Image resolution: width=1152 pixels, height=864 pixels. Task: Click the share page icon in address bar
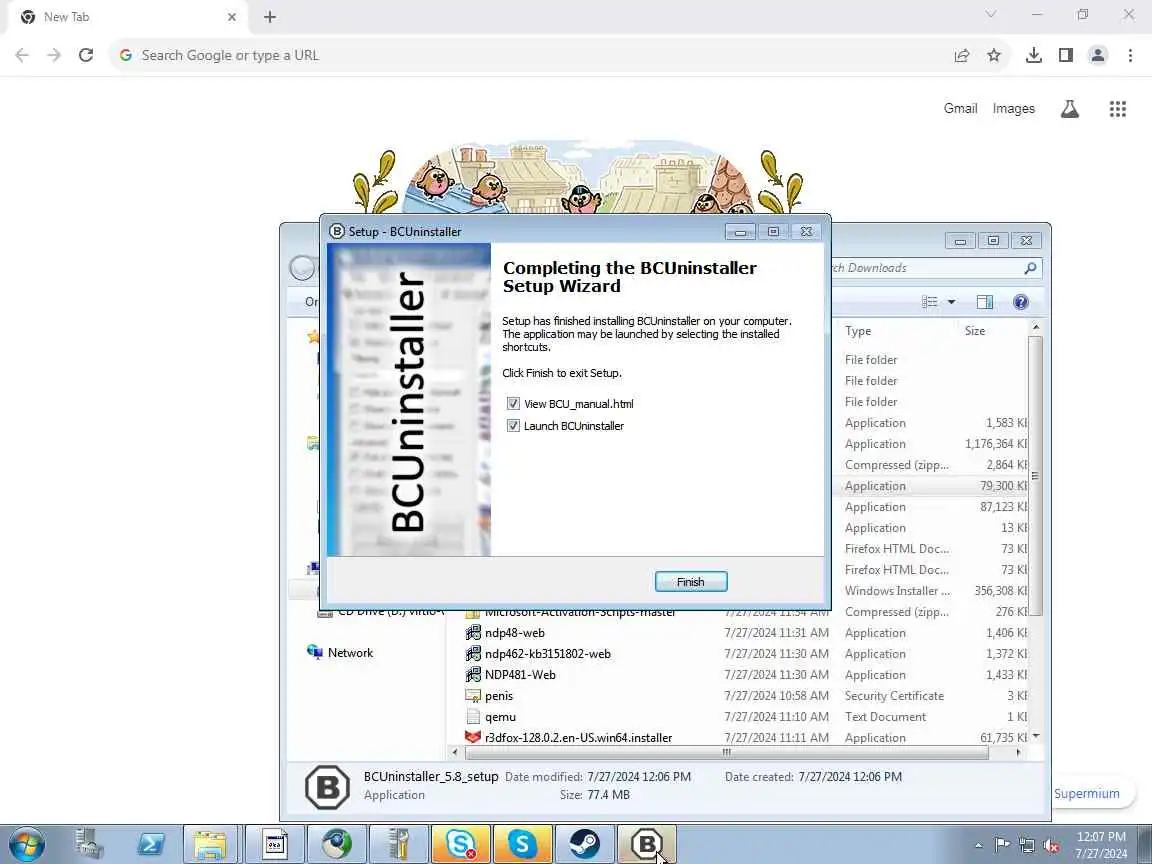[x=962, y=55]
